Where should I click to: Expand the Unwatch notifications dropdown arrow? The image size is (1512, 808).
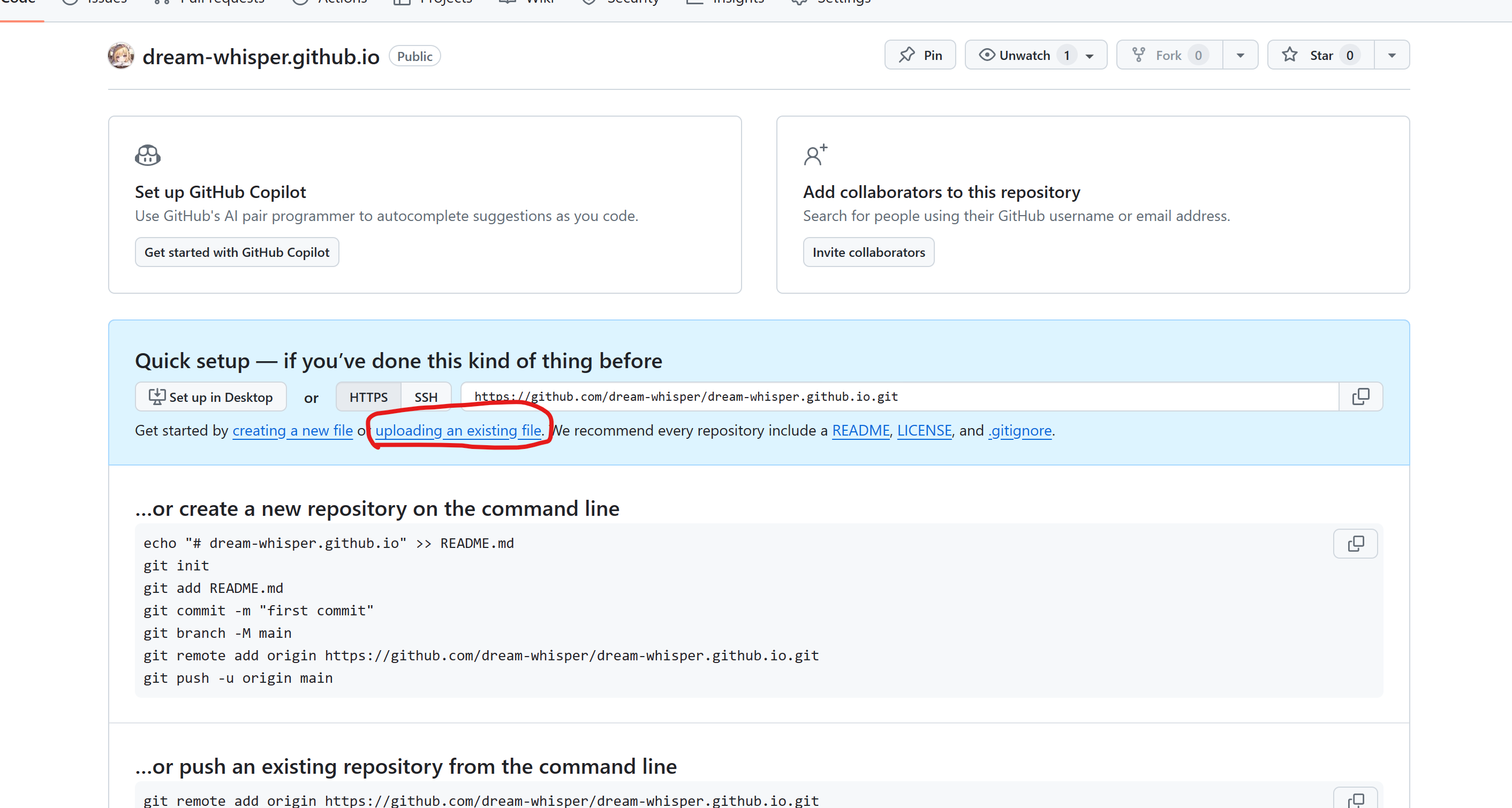click(x=1090, y=56)
